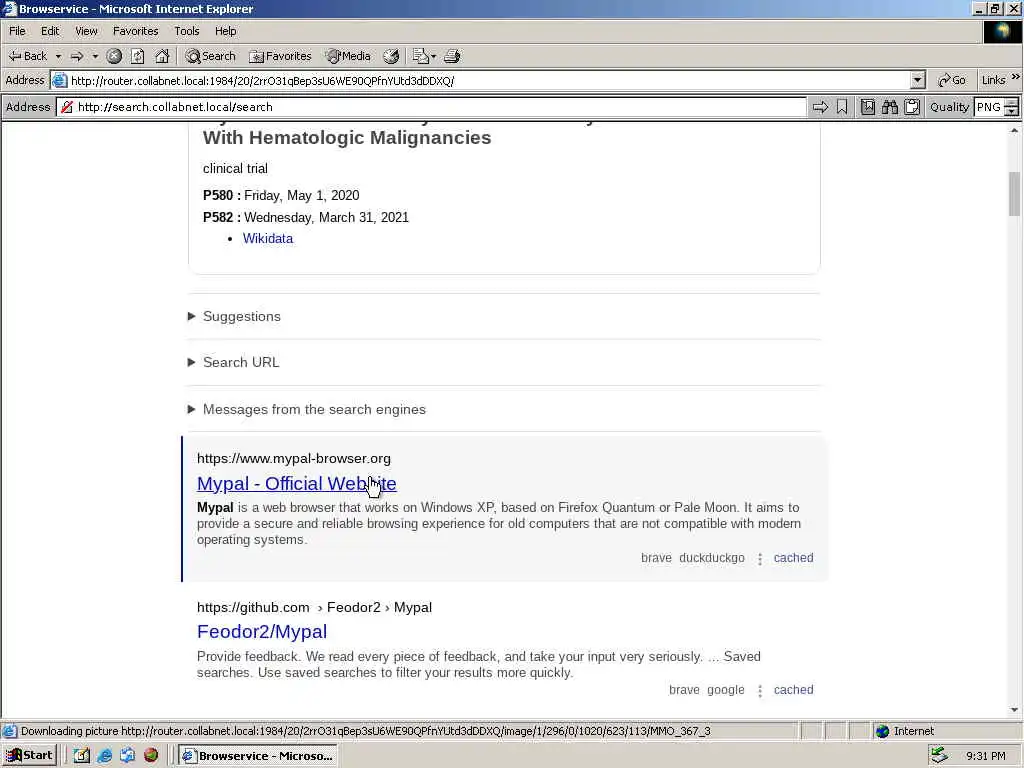Click the IE Forward arrow

coord(77,56)
